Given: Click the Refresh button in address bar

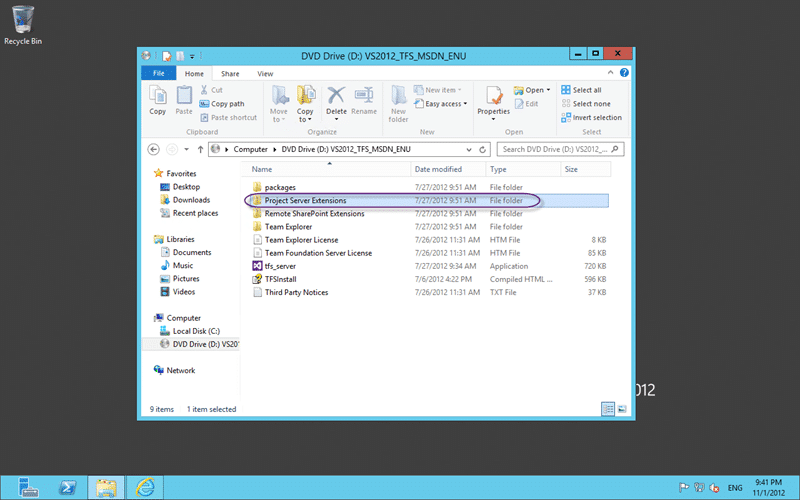Looking at the screenshot, I should tap(482, 149).
